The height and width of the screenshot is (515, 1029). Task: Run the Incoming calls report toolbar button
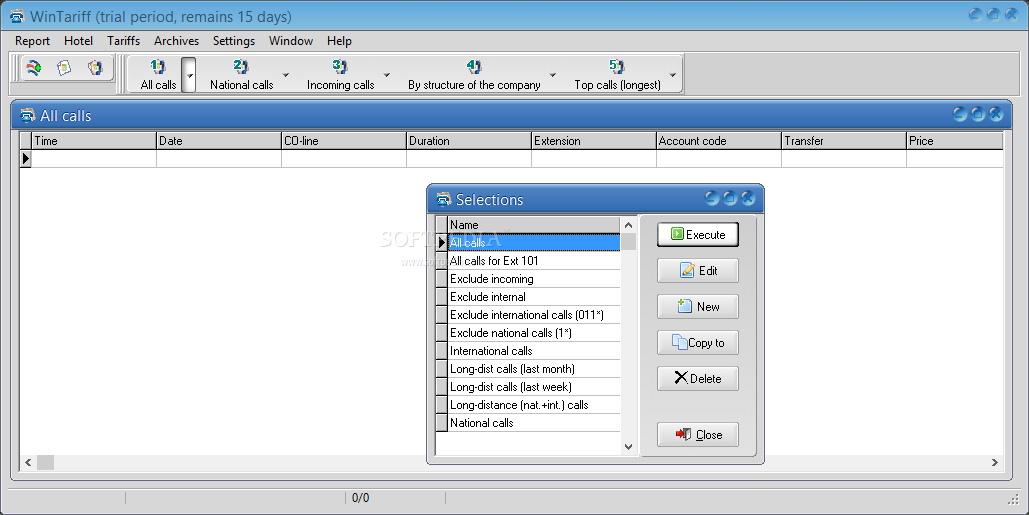click(340, 74)
